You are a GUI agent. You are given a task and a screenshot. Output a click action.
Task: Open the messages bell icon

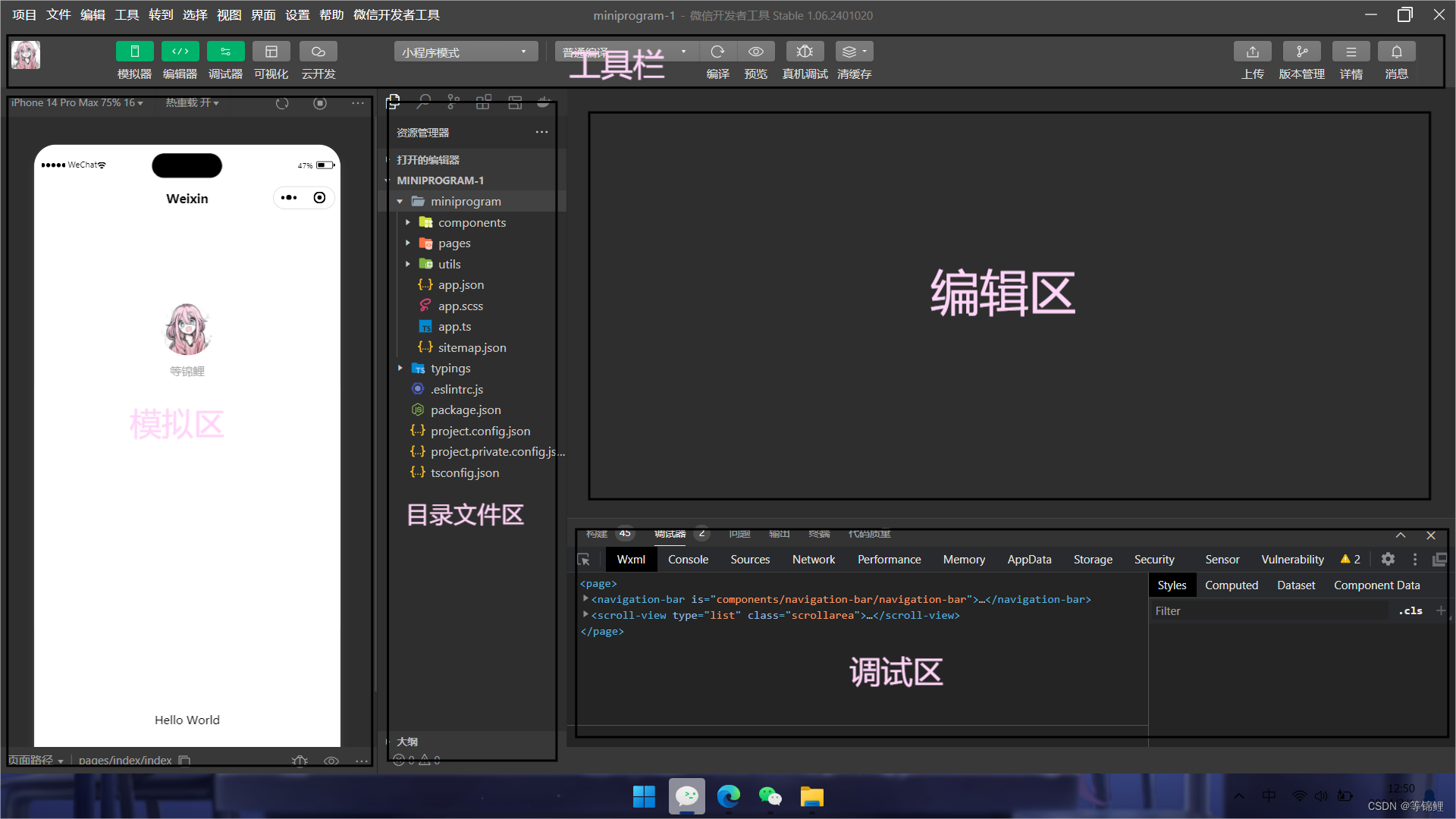[1396, 52]
